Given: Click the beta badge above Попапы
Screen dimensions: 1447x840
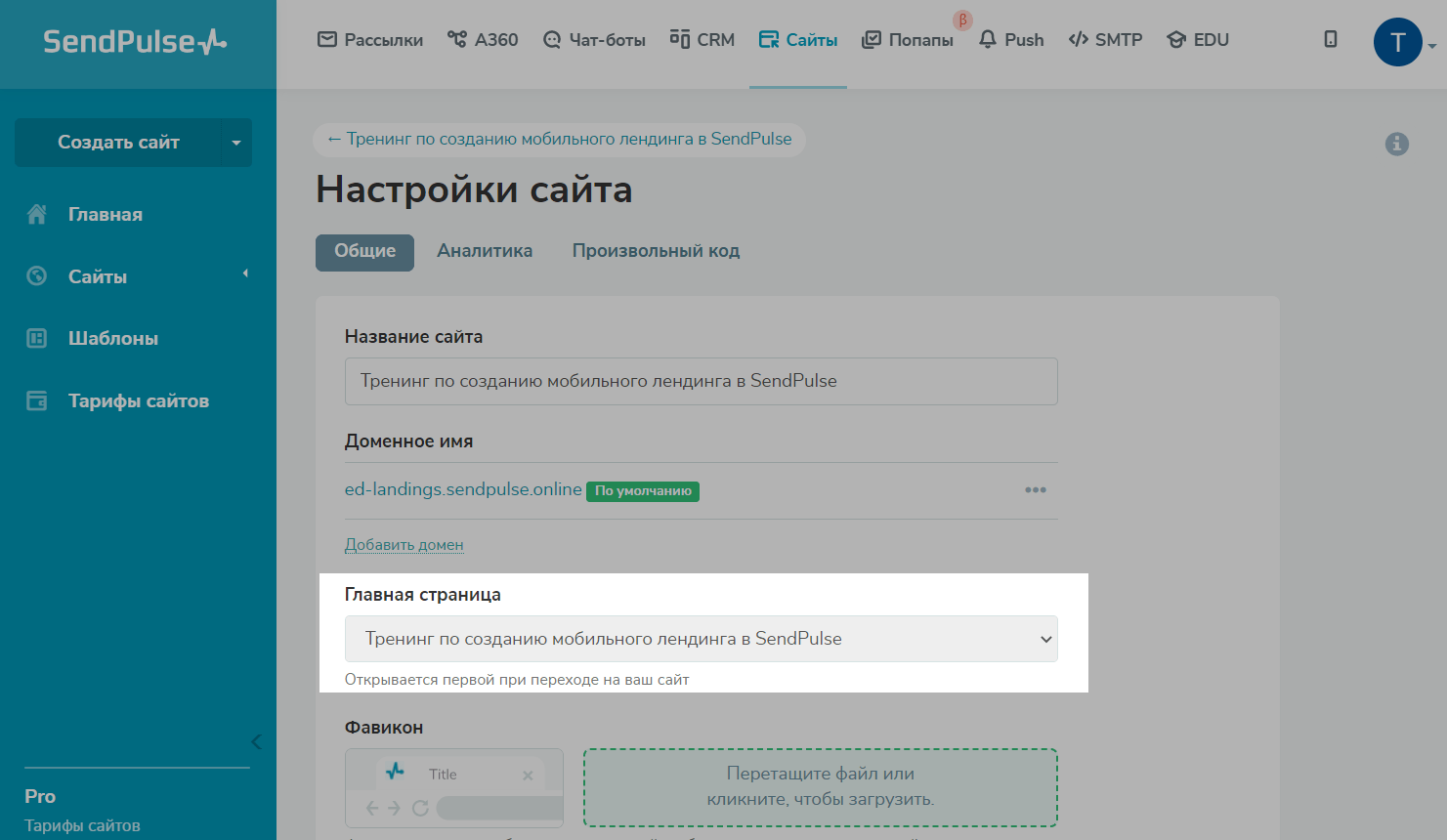Looking at the screenshot, I should 962,20.
